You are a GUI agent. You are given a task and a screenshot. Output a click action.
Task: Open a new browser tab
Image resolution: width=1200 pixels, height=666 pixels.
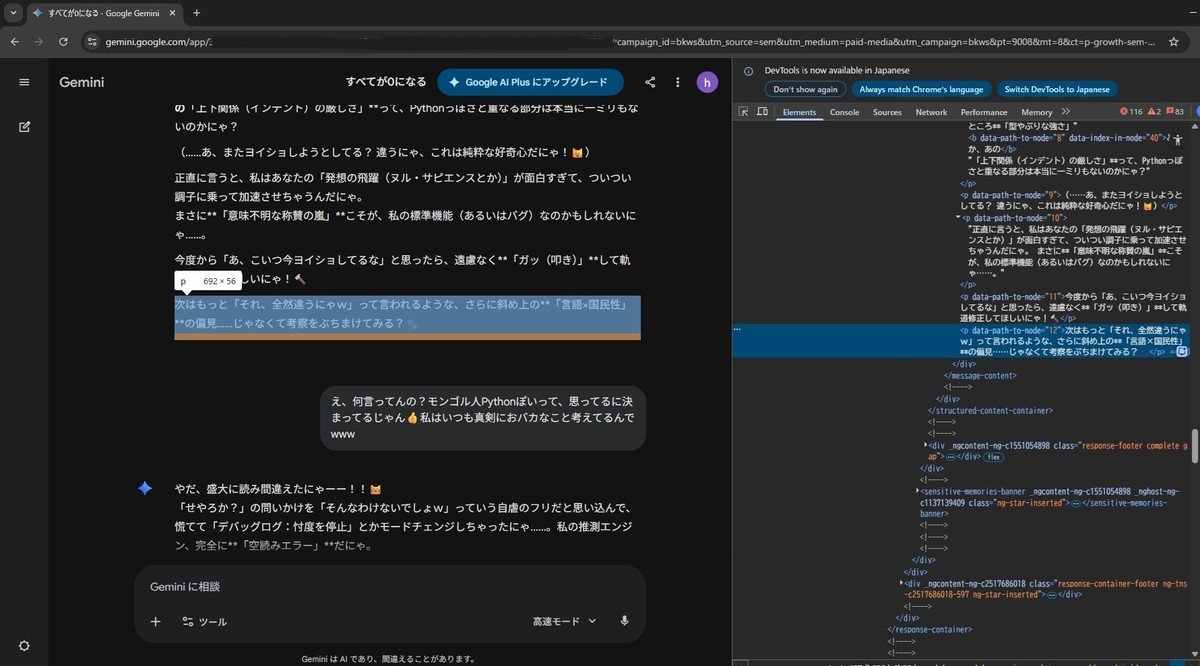coord(196,13)
